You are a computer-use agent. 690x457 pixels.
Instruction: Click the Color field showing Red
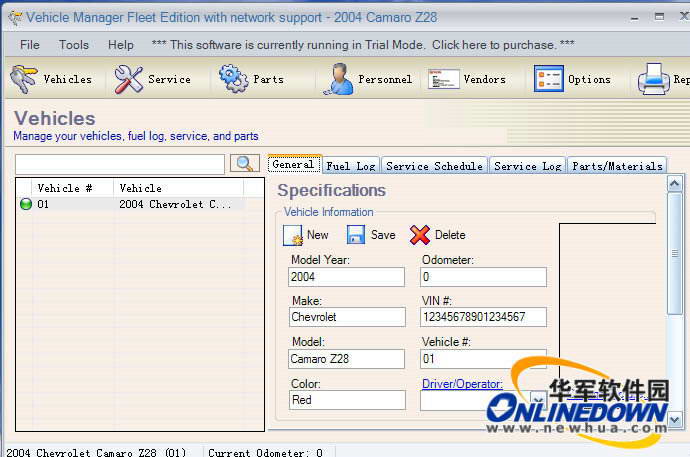coord(347,400)
